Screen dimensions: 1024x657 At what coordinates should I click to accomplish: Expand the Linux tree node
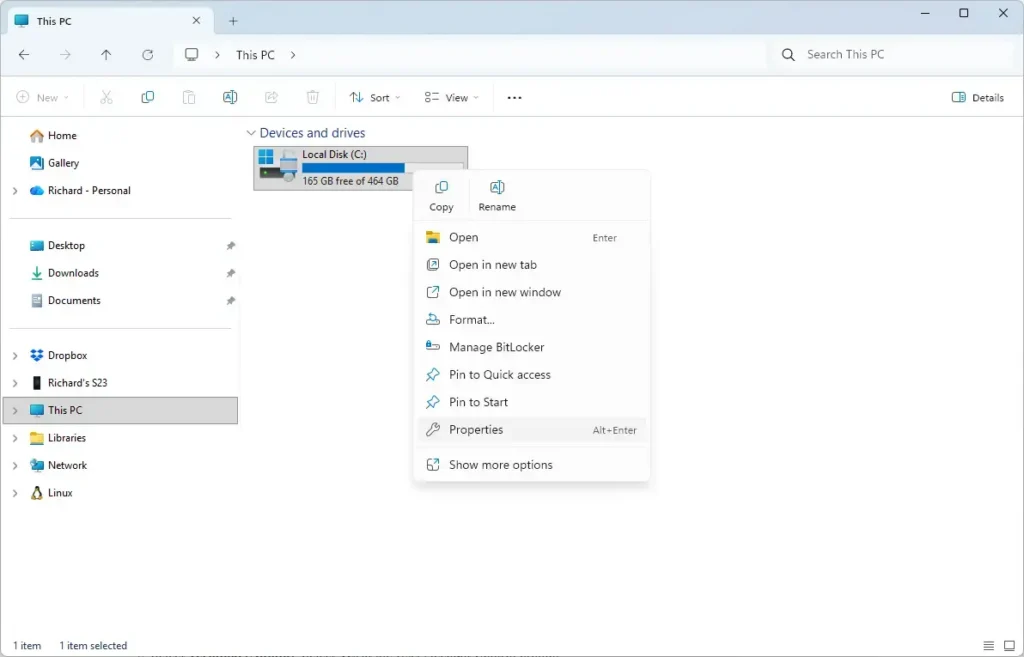(15, 492)
